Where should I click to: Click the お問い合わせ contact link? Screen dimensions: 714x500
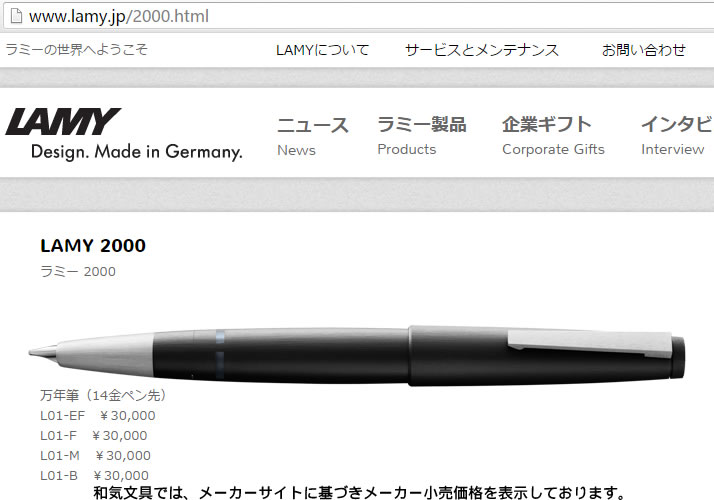click(644, 50)
